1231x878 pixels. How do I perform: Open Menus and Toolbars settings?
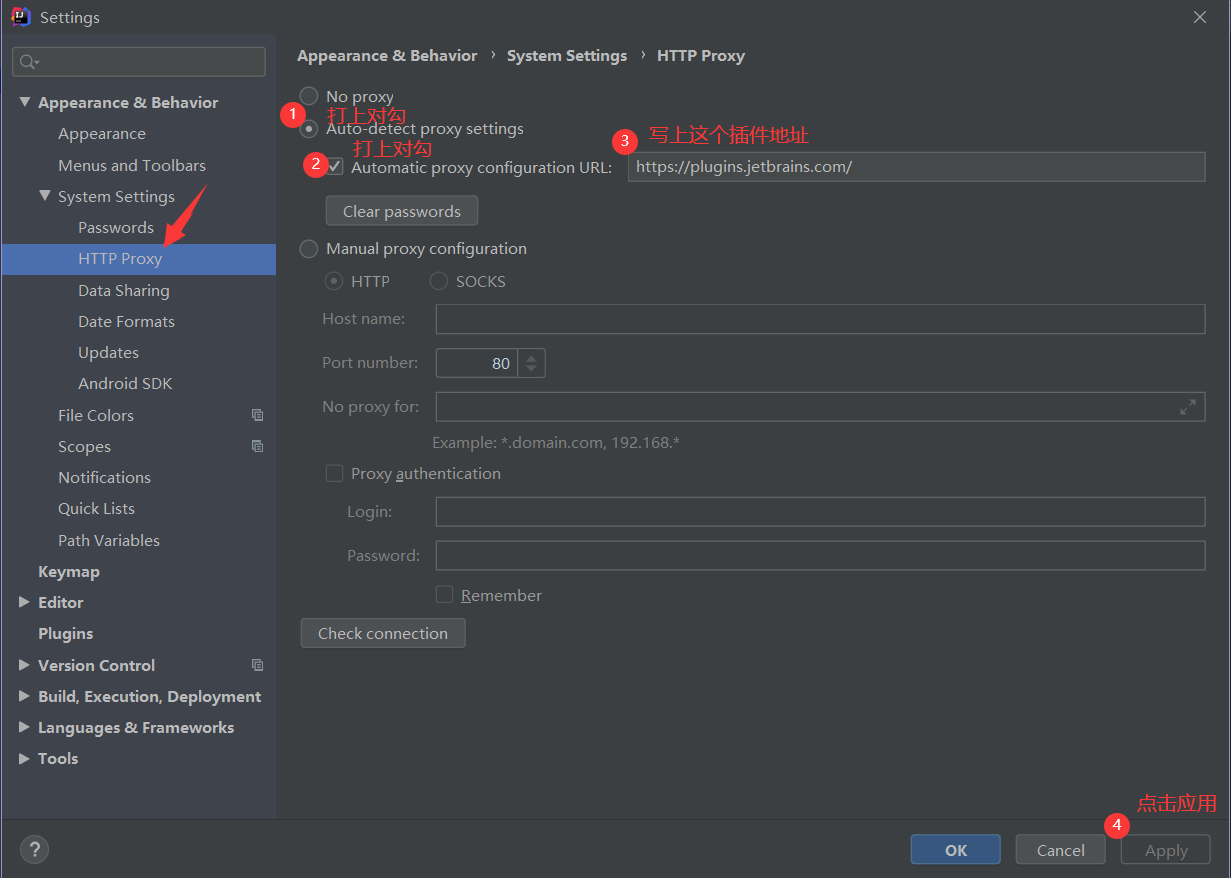132,165
